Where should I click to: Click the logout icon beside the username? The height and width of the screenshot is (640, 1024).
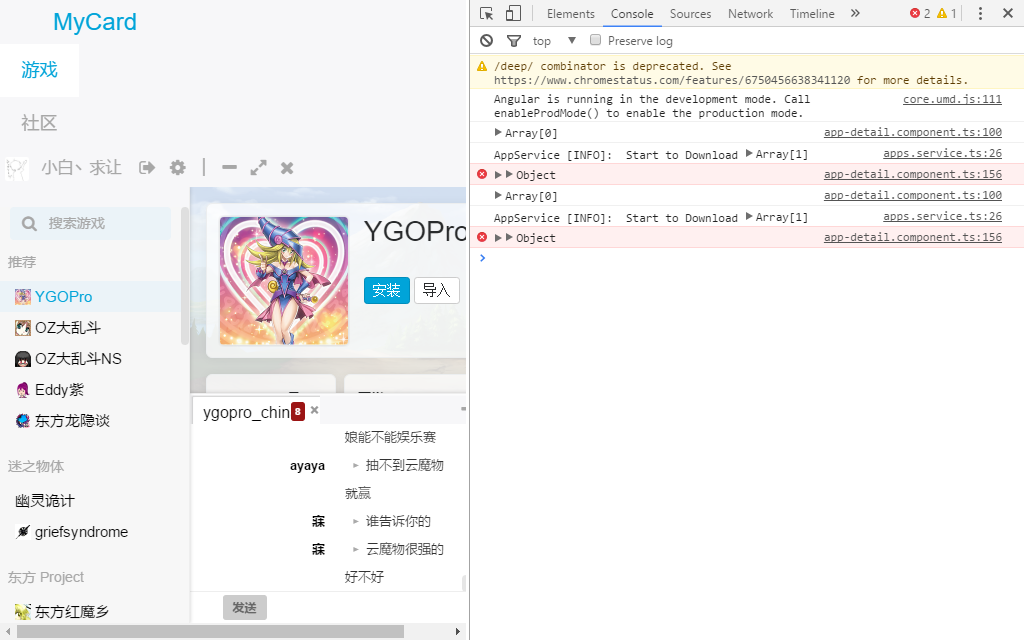pyautogui.click(x=147, y=168)
